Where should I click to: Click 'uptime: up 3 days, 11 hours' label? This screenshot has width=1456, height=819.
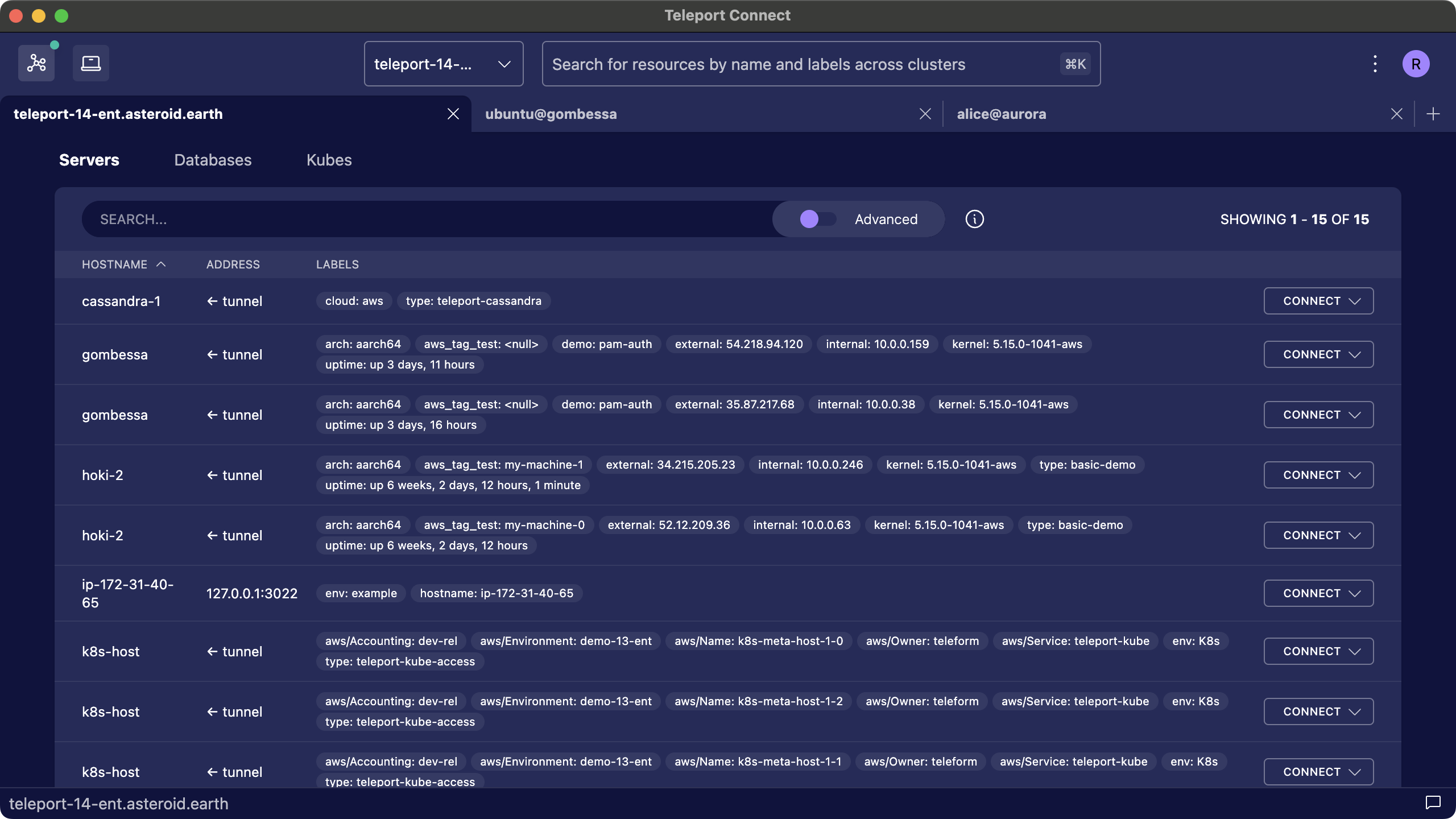point(400,365)
